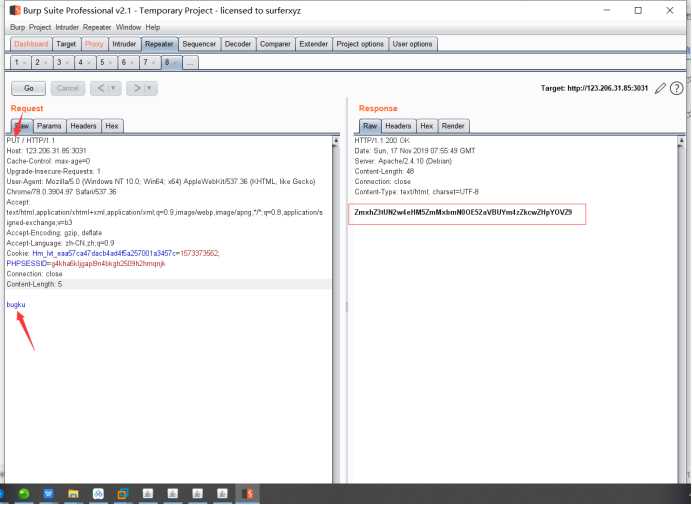Switch to the Proxy tab
Image resolution: width=692 pixels, height=505 pixels.
pos(94,44)
